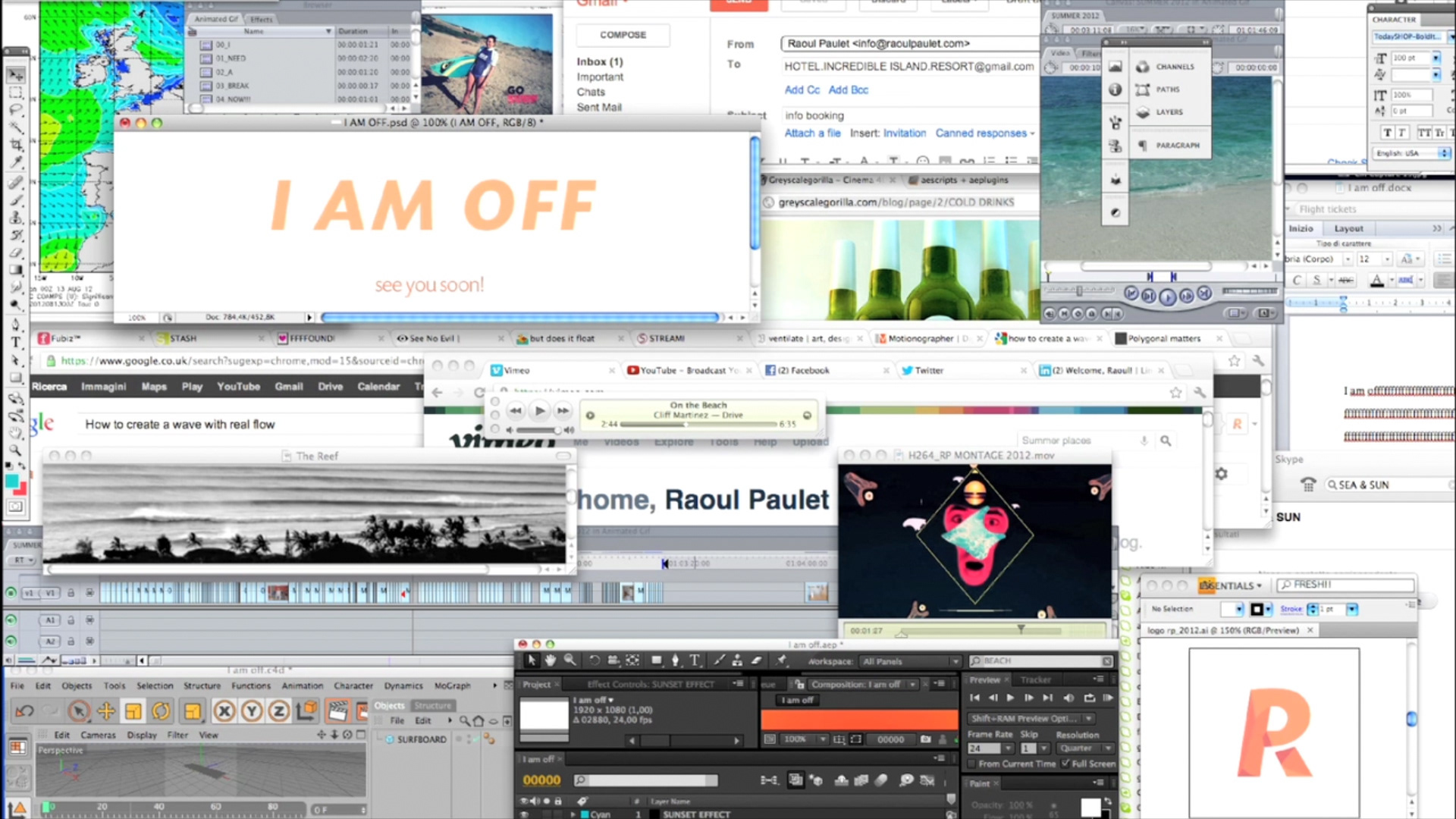The height and width of the screenshot is (819, 1456).
Task: Open the Workspace All Panels dropdown
Action: coord(910,661)
